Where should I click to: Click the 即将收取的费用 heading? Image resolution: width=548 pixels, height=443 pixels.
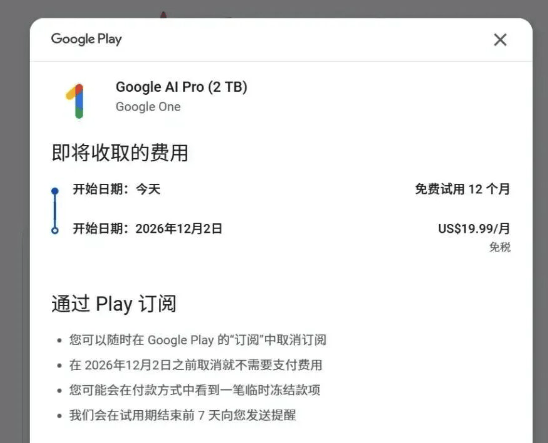120,153
